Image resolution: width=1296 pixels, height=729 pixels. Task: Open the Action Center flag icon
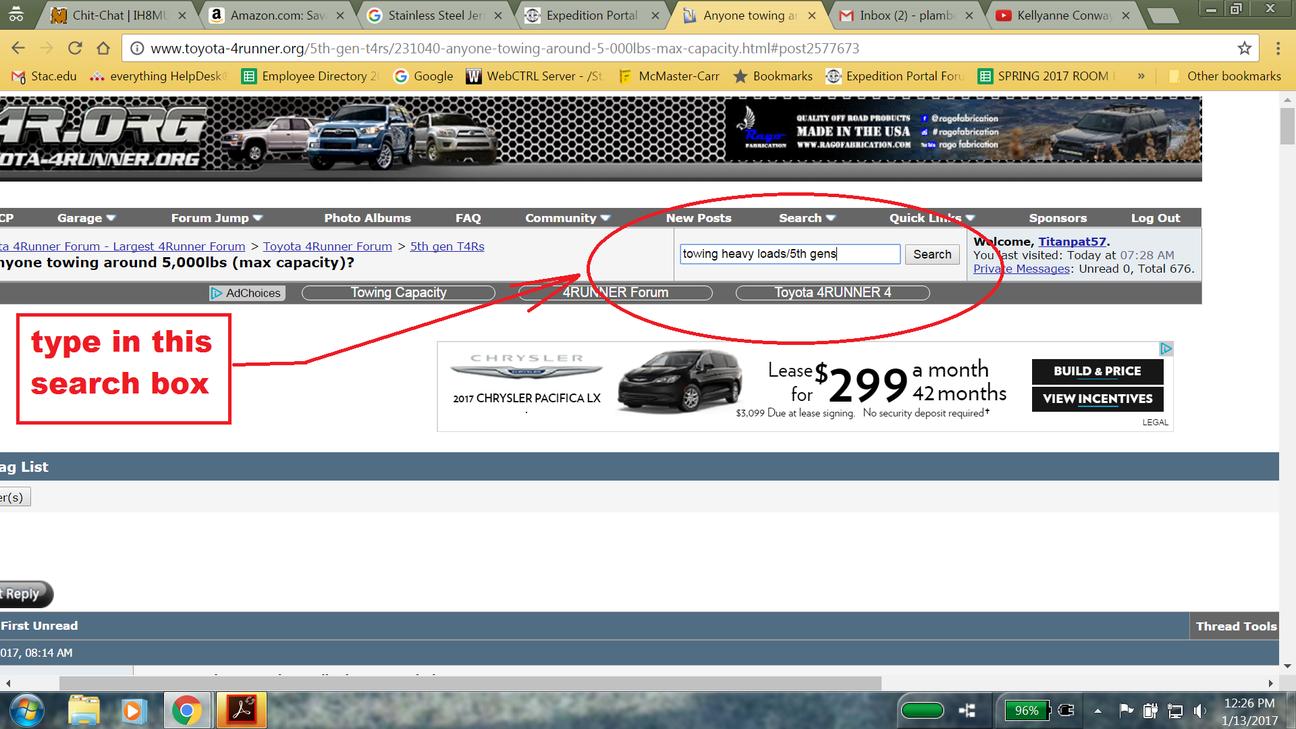tap(1125, 711)
